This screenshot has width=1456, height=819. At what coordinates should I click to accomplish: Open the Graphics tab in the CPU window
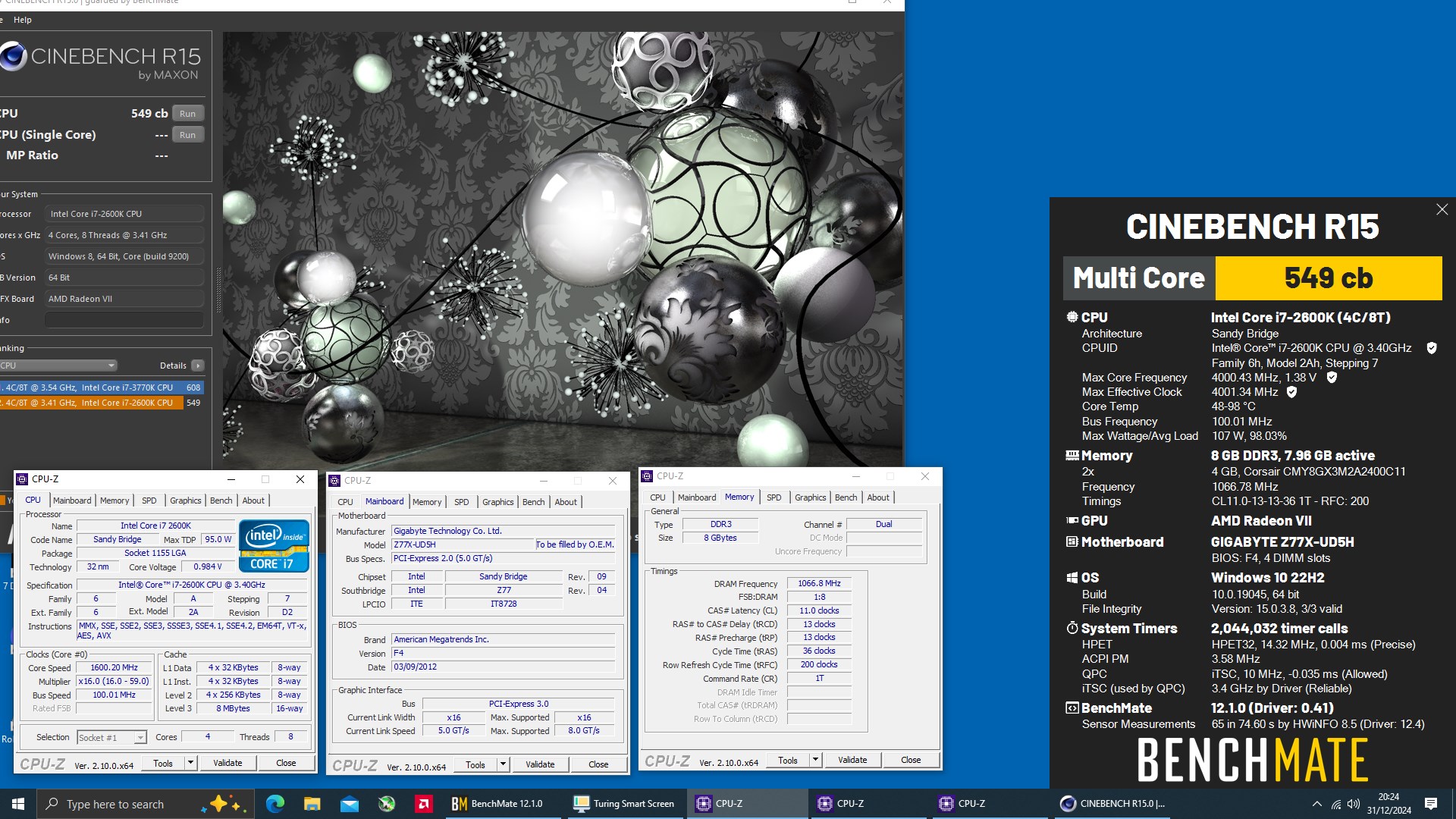(186, 500)
